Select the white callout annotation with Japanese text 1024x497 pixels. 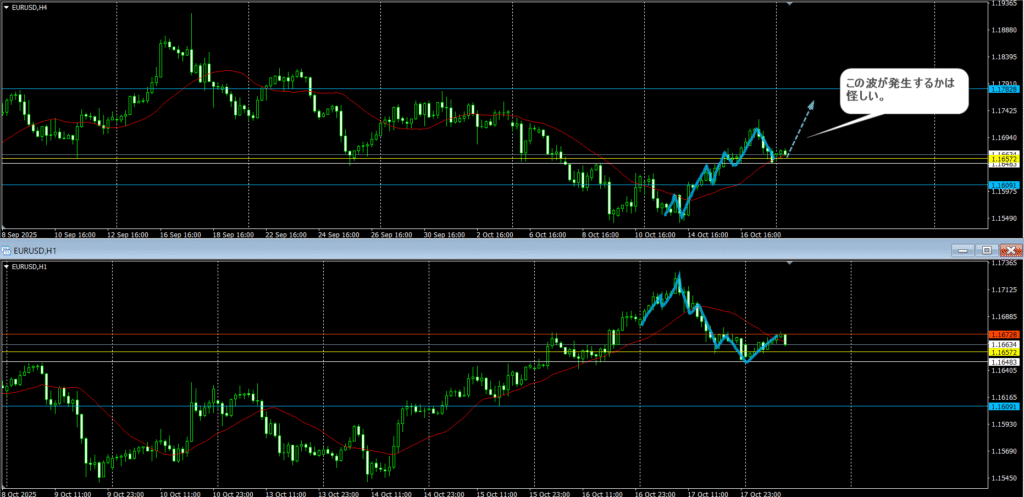tap(901, 95)
